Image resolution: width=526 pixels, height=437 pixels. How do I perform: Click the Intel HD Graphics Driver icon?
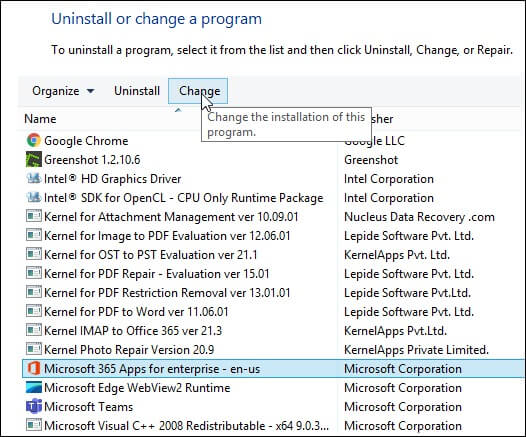34,178
